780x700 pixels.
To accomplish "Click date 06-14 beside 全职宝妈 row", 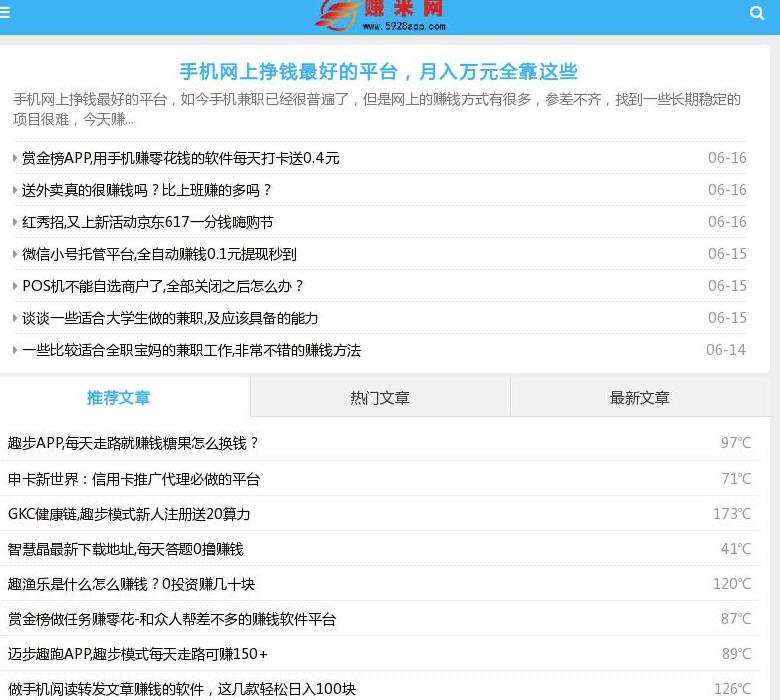I will [726, 350].
